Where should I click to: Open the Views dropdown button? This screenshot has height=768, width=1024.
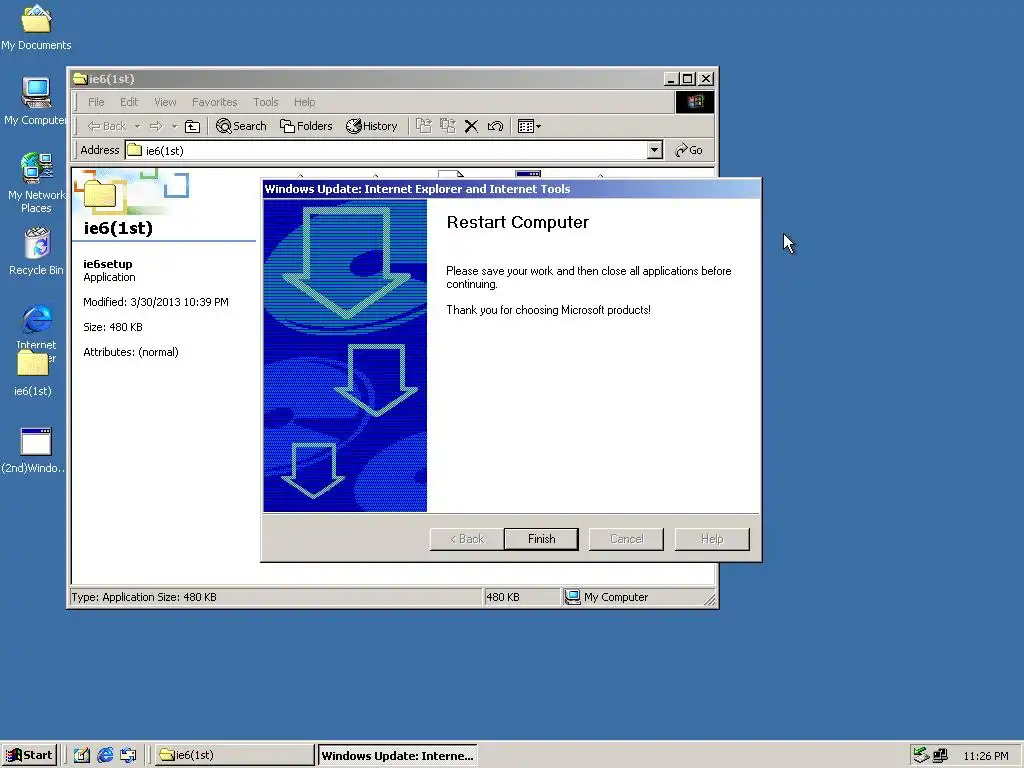[528, 126]
